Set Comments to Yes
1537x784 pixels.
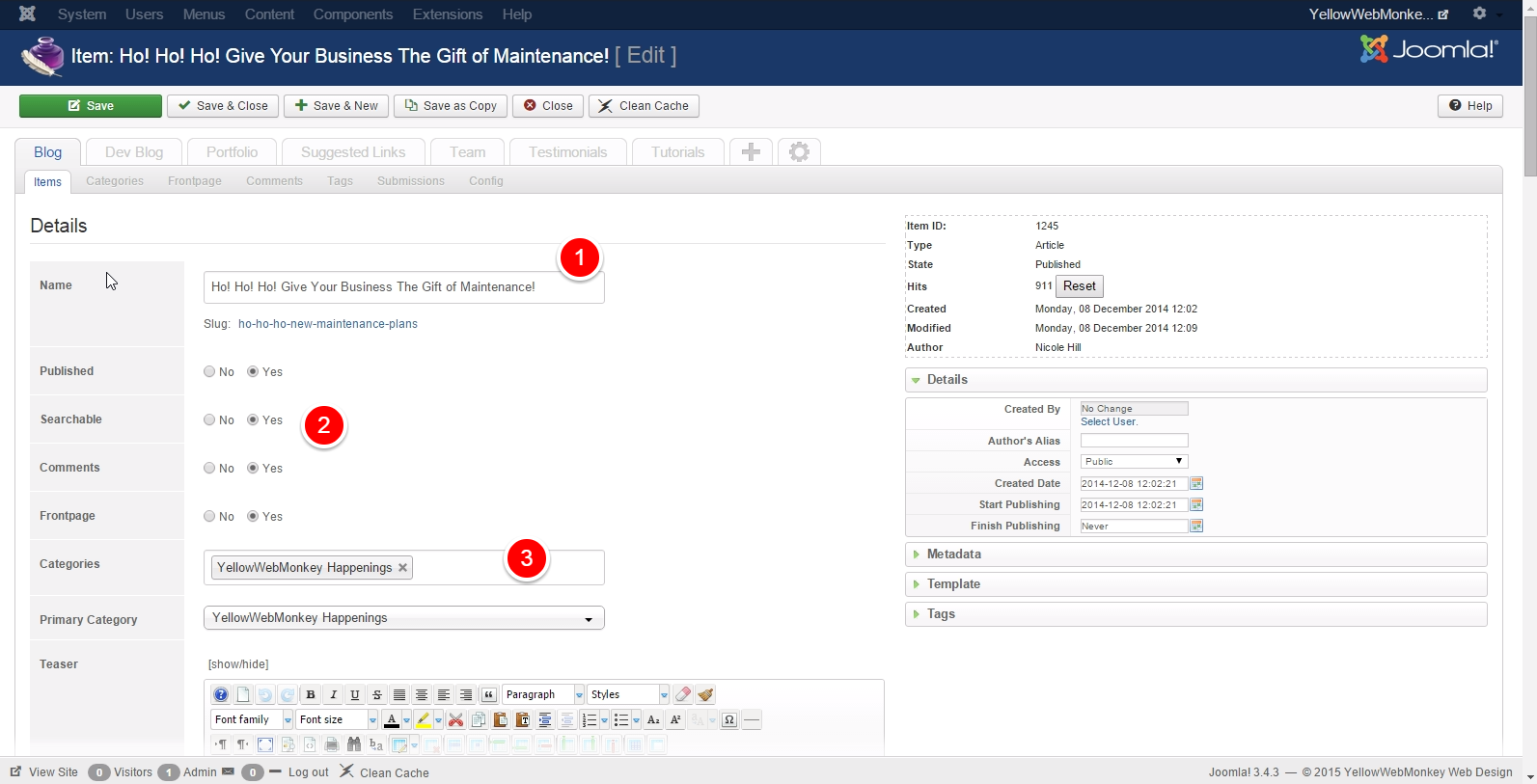(253, 468)
